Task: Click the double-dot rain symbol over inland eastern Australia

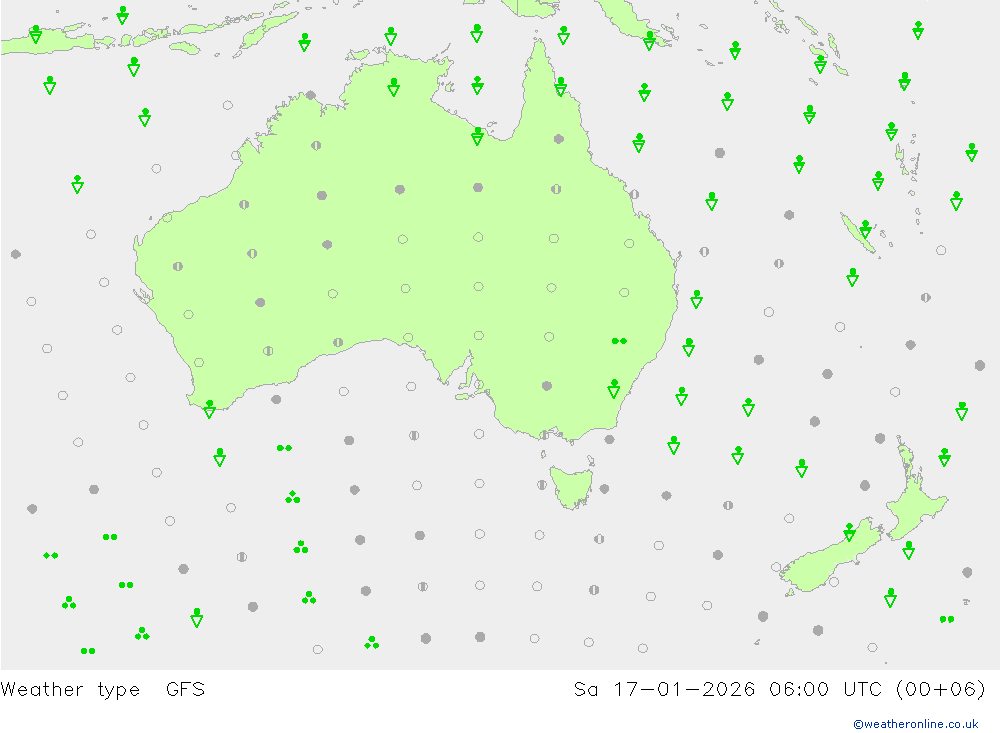Action: pyautogui.click(x=619, y=341)
